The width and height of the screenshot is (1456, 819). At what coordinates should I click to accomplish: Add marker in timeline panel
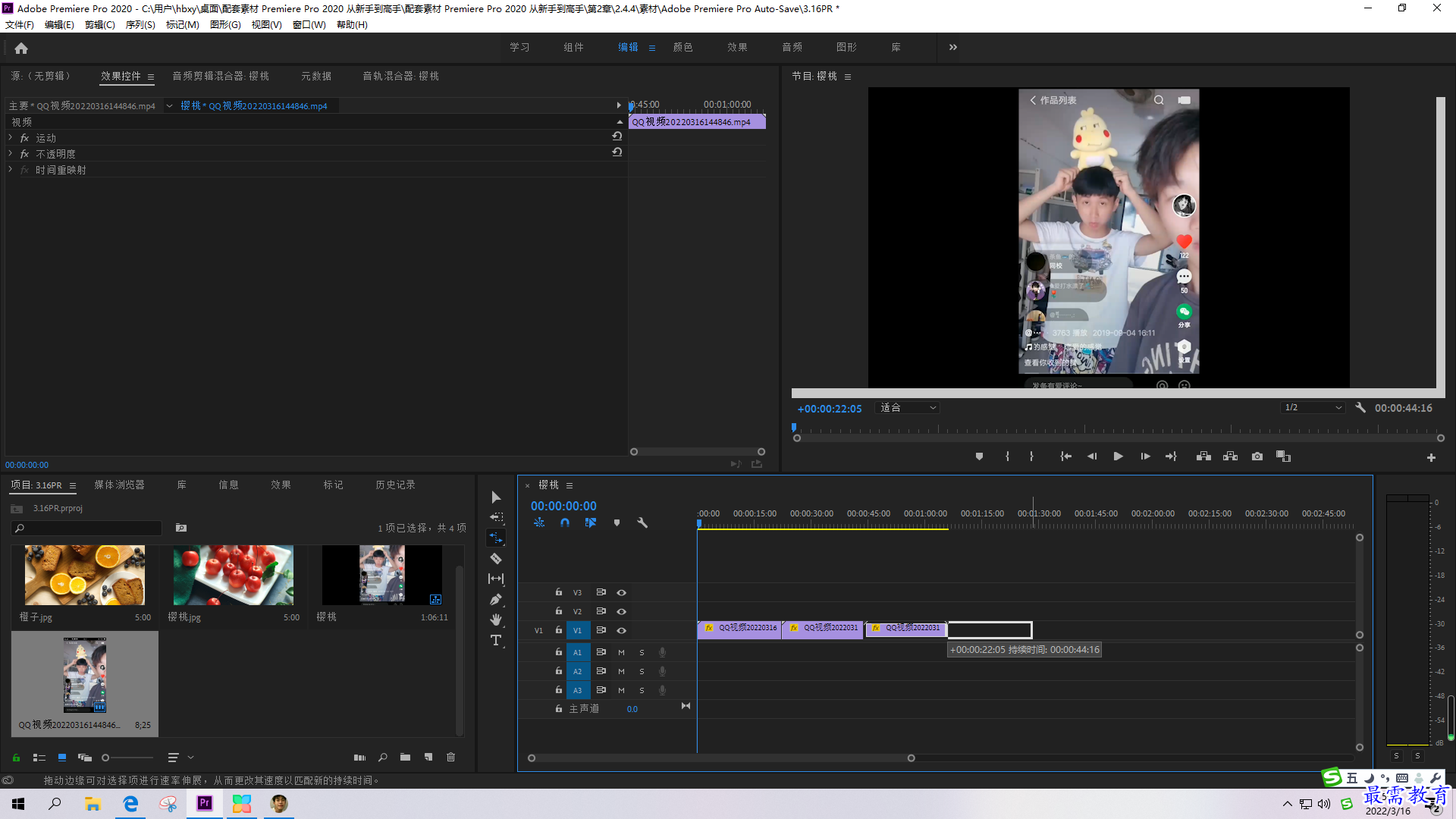tap(617, 522)
